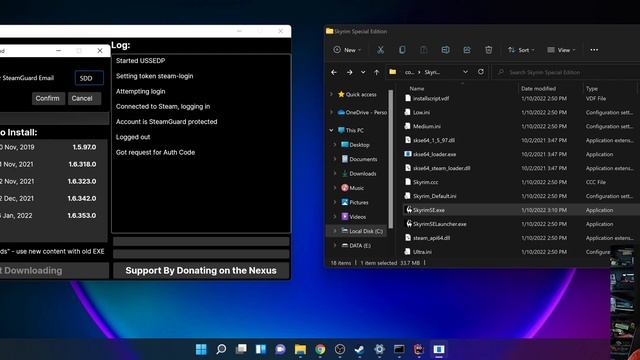Open the terminal window icon on taskbar

point(399,349)
